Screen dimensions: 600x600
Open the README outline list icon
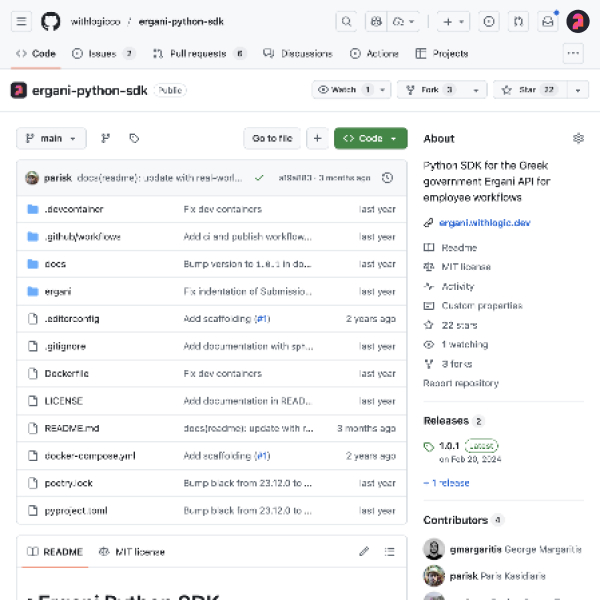click(390, 551)
